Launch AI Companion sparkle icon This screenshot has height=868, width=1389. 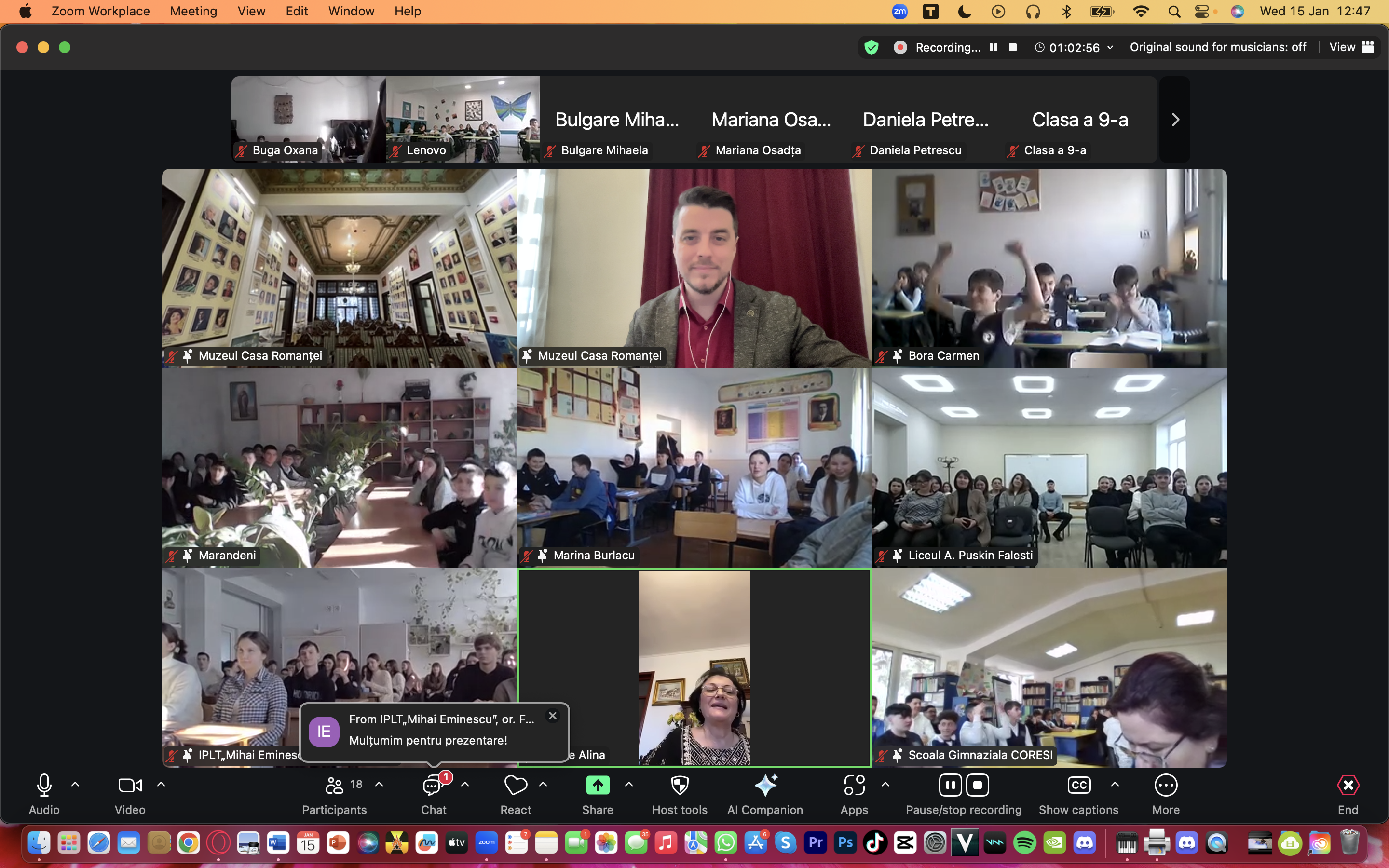(765, 786)
